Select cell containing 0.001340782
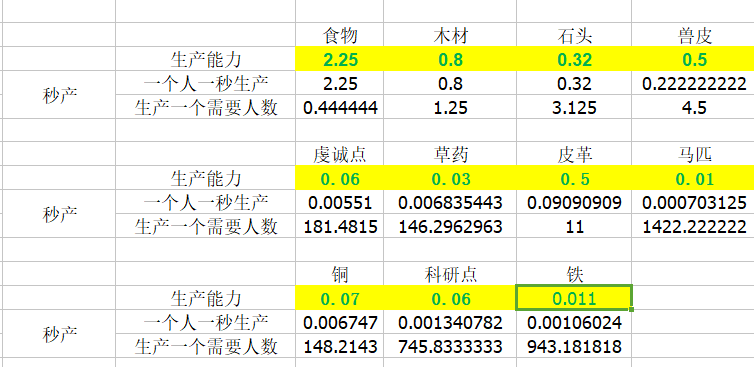 tap(450, 322)
